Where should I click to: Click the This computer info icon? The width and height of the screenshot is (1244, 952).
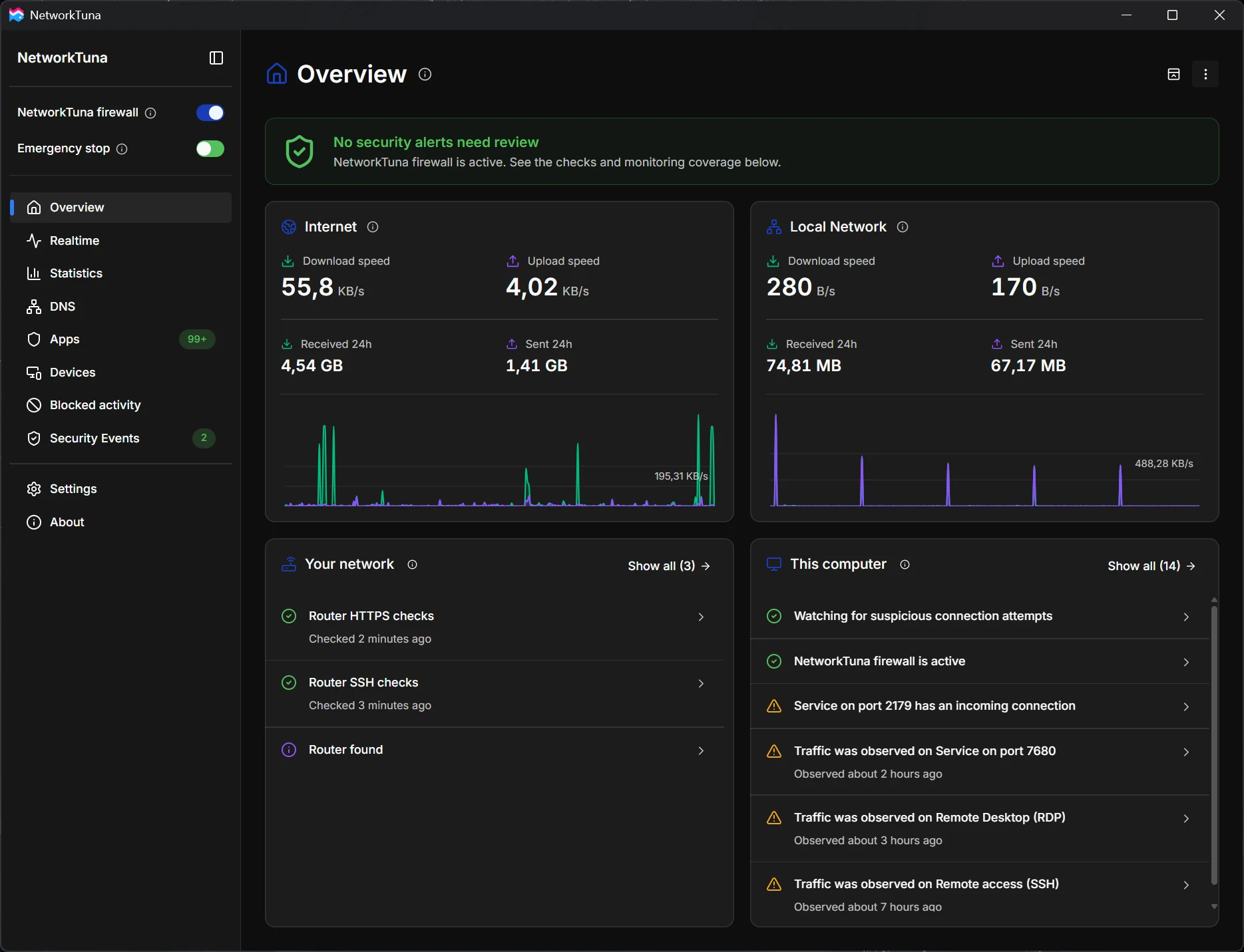(905, 564)
